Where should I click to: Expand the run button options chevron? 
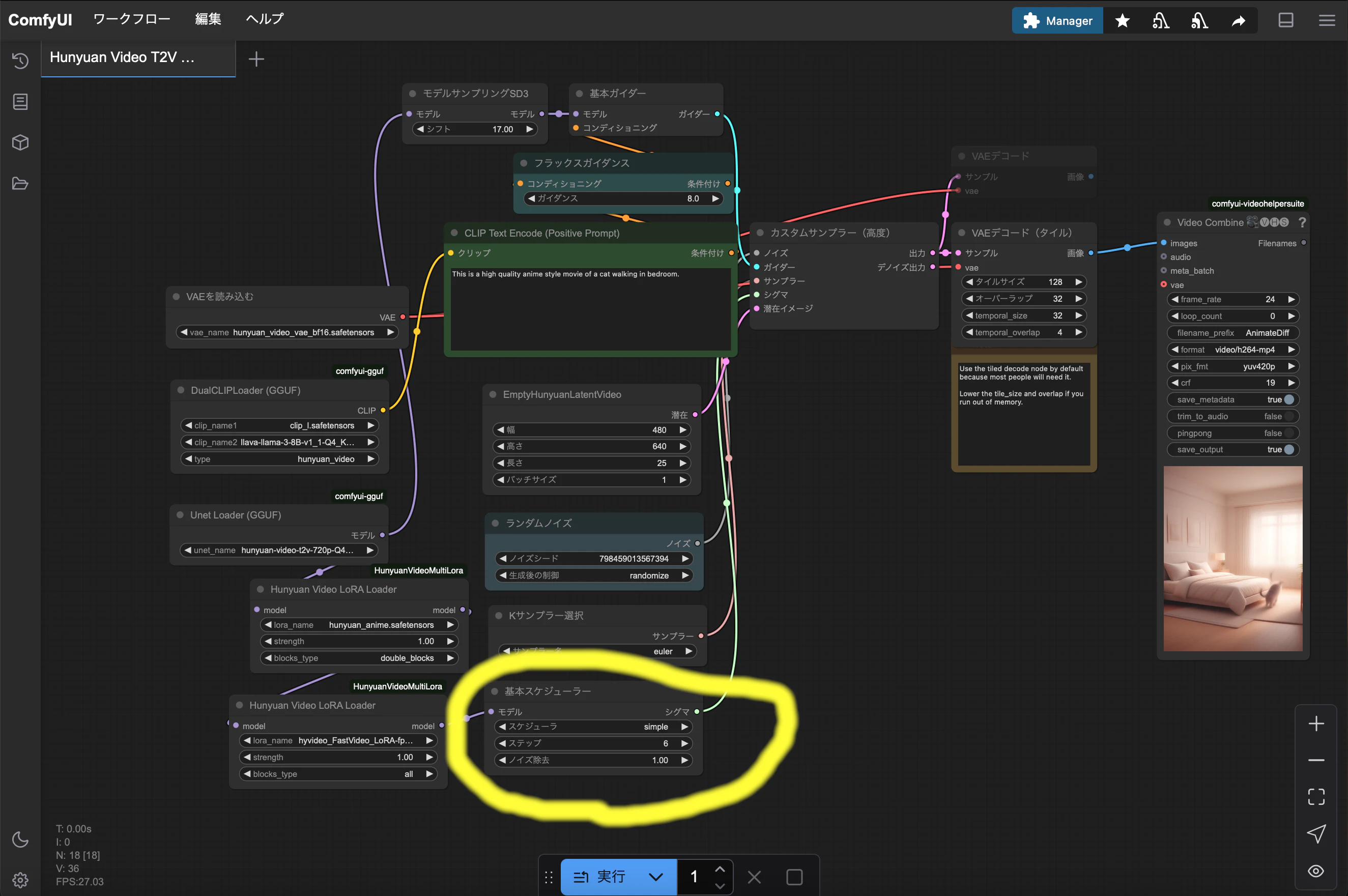(x=655, y=877)
